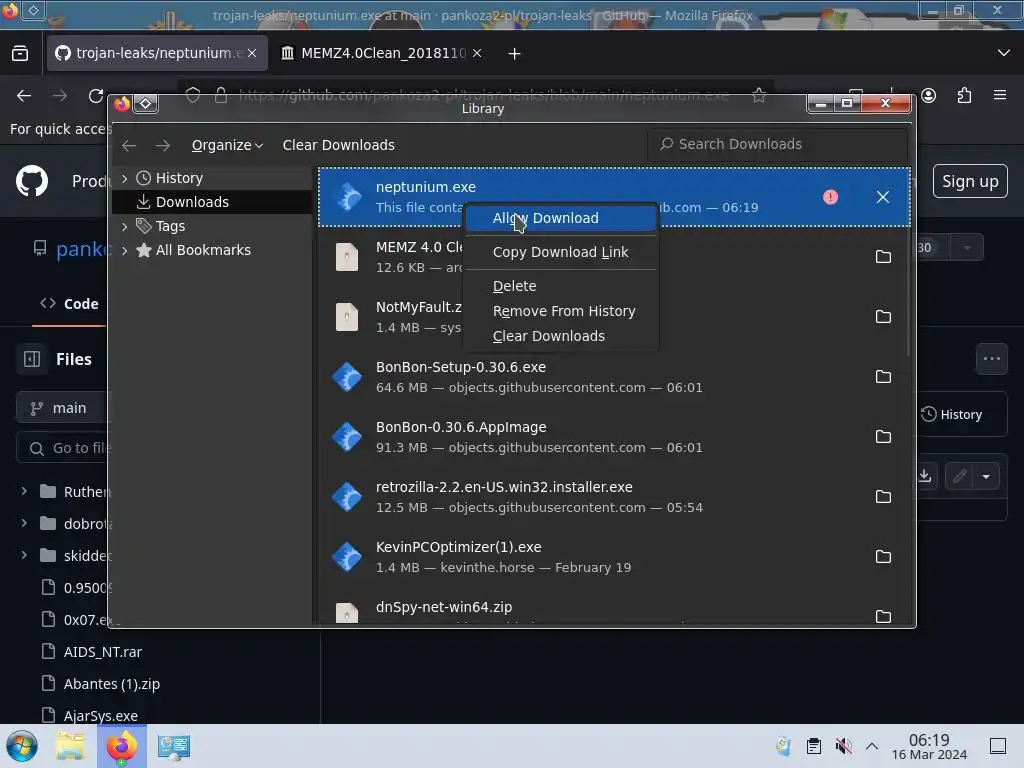Select Tags in Library sidebar
The width and height of the screenshot is (1024, 768).
pos(170,226)
